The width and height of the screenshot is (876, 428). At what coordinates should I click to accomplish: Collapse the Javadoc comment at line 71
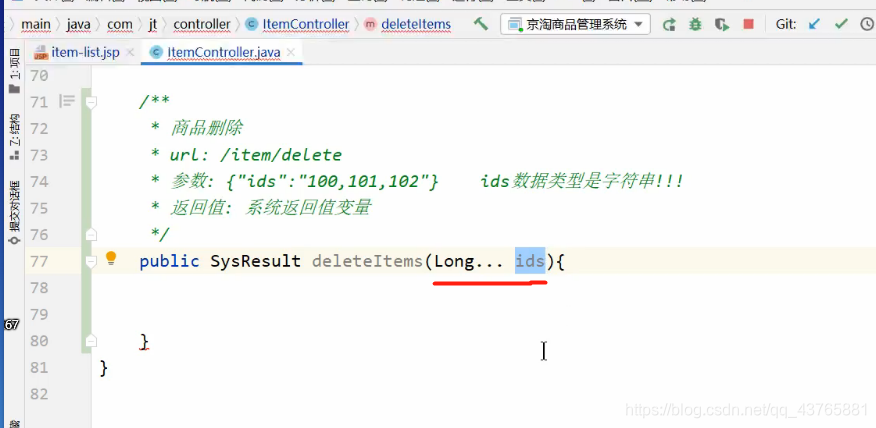pyautogui.click(x=91, y=102)
